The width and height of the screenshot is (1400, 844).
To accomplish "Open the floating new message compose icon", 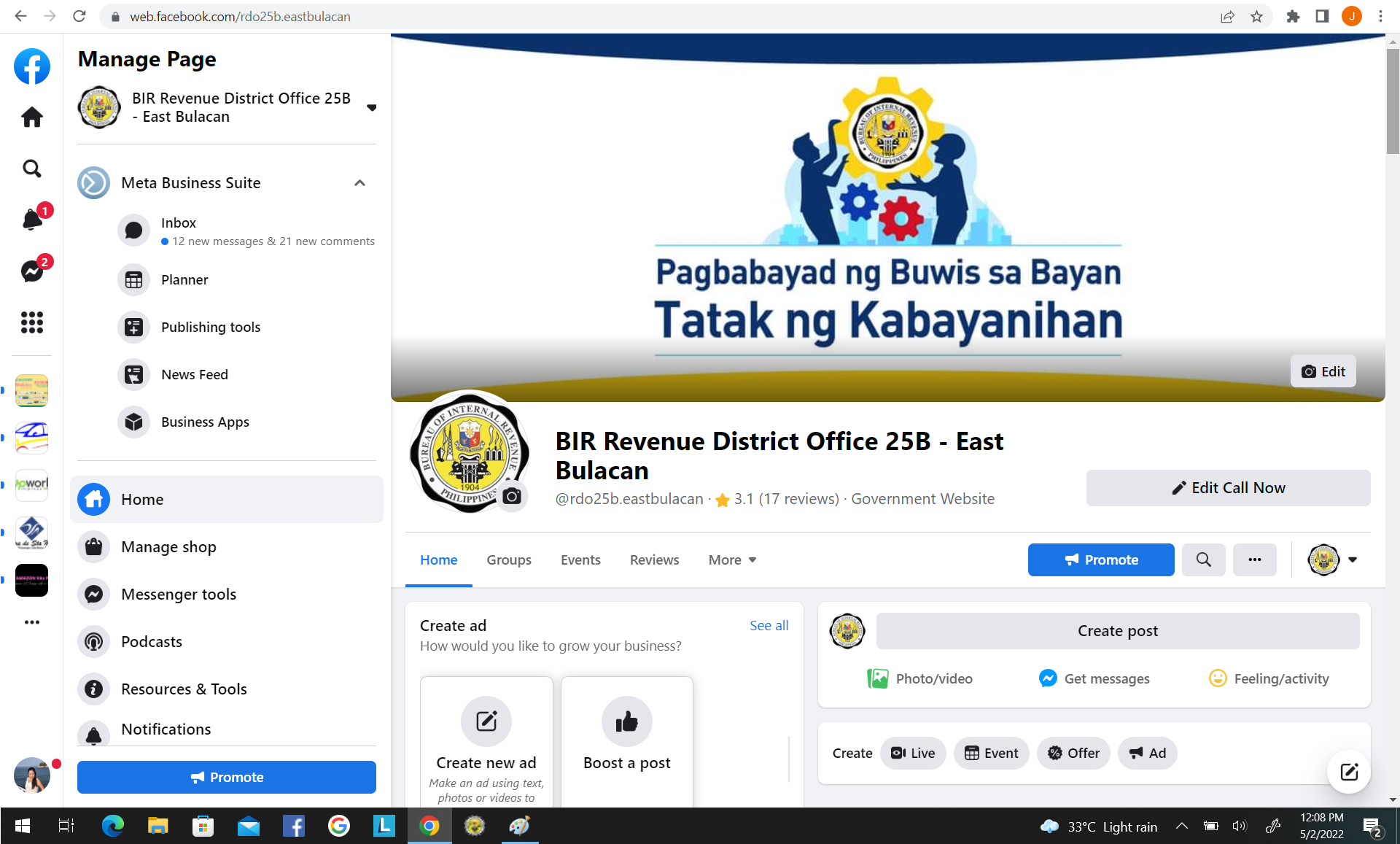I will pyautogui.click(x=1349, y=772).
